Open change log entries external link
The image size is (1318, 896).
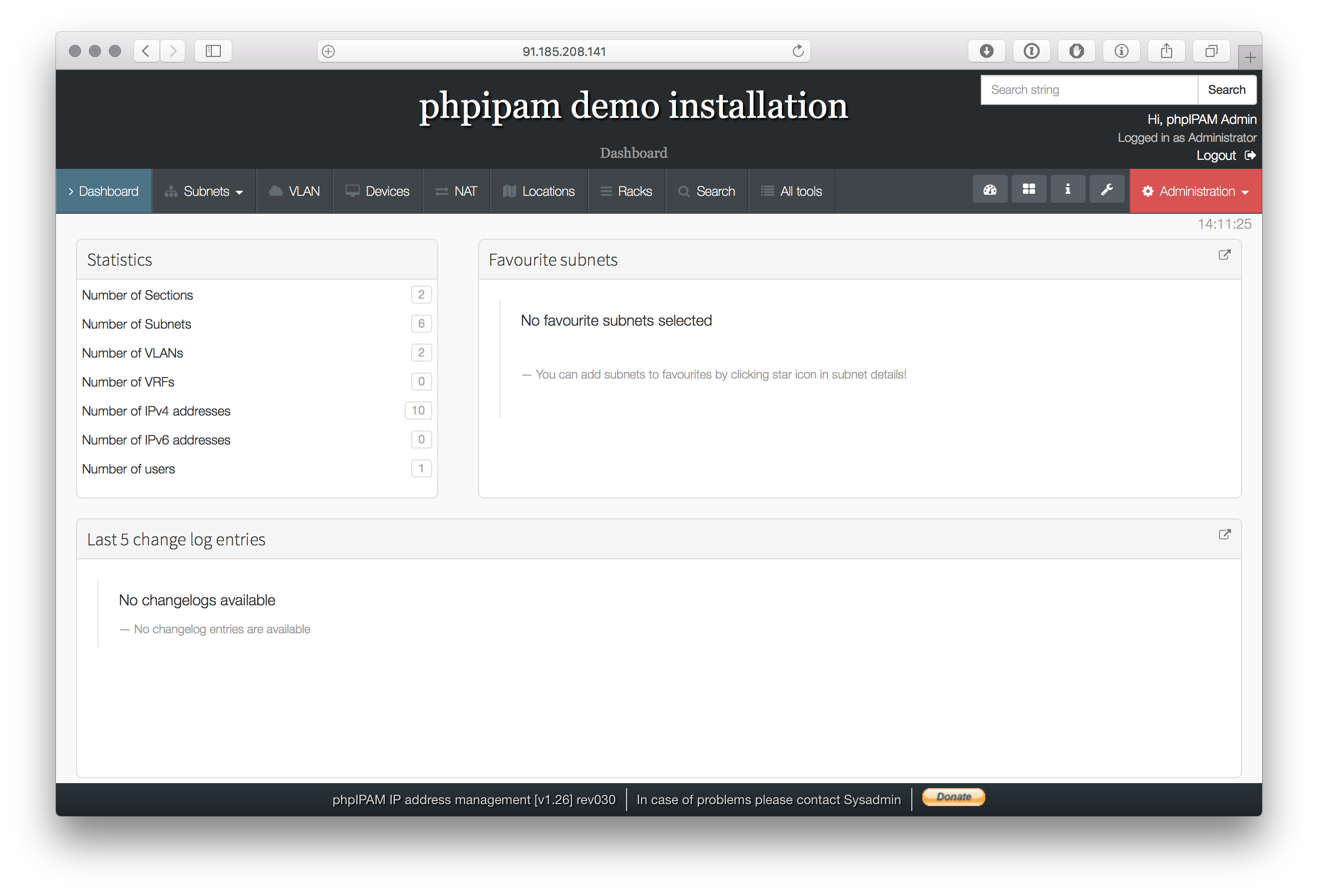click(x=1224, y=535)
